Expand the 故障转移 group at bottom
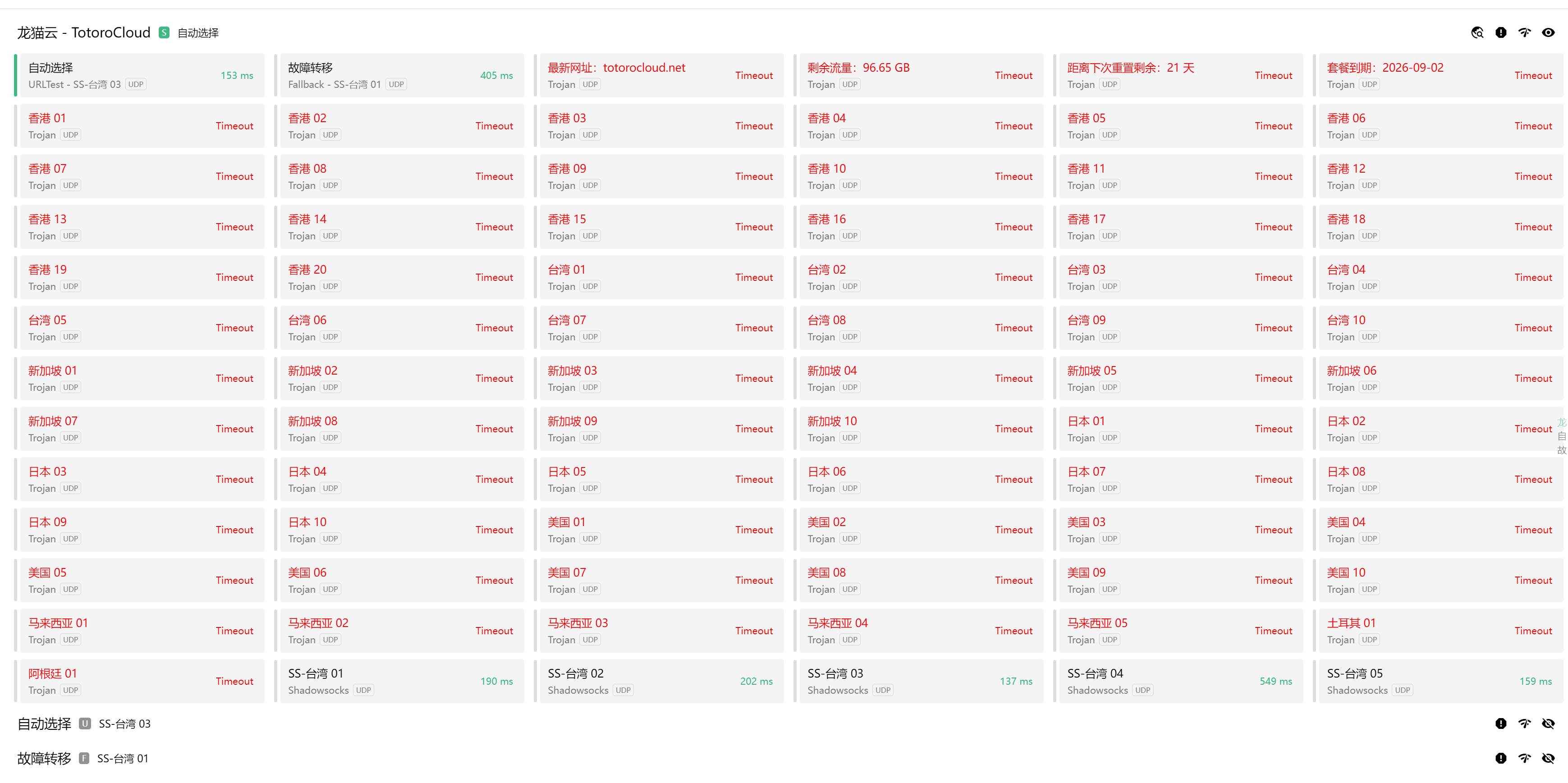 point(44,758)
